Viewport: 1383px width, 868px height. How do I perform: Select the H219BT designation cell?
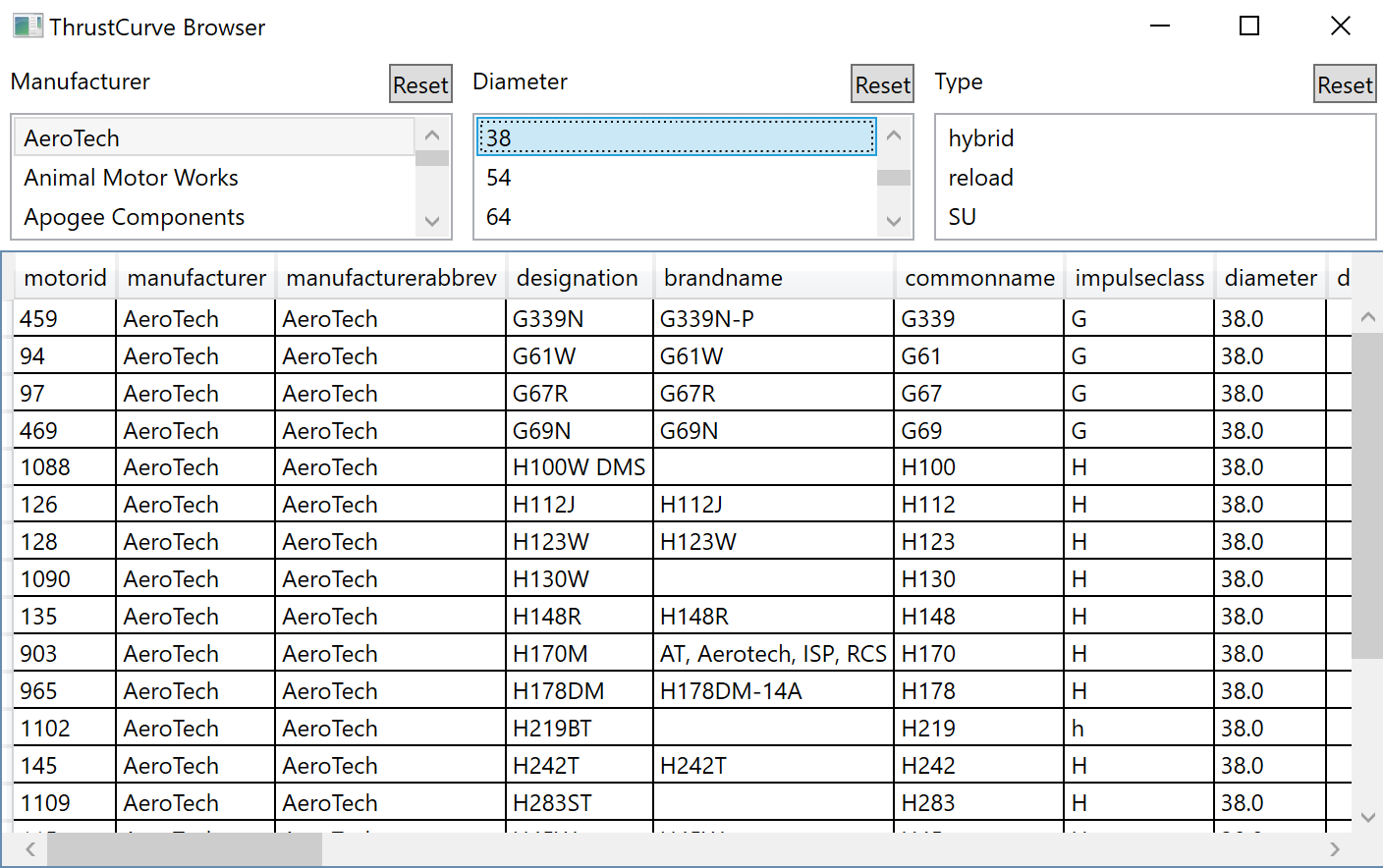click(x=579, y=729)
